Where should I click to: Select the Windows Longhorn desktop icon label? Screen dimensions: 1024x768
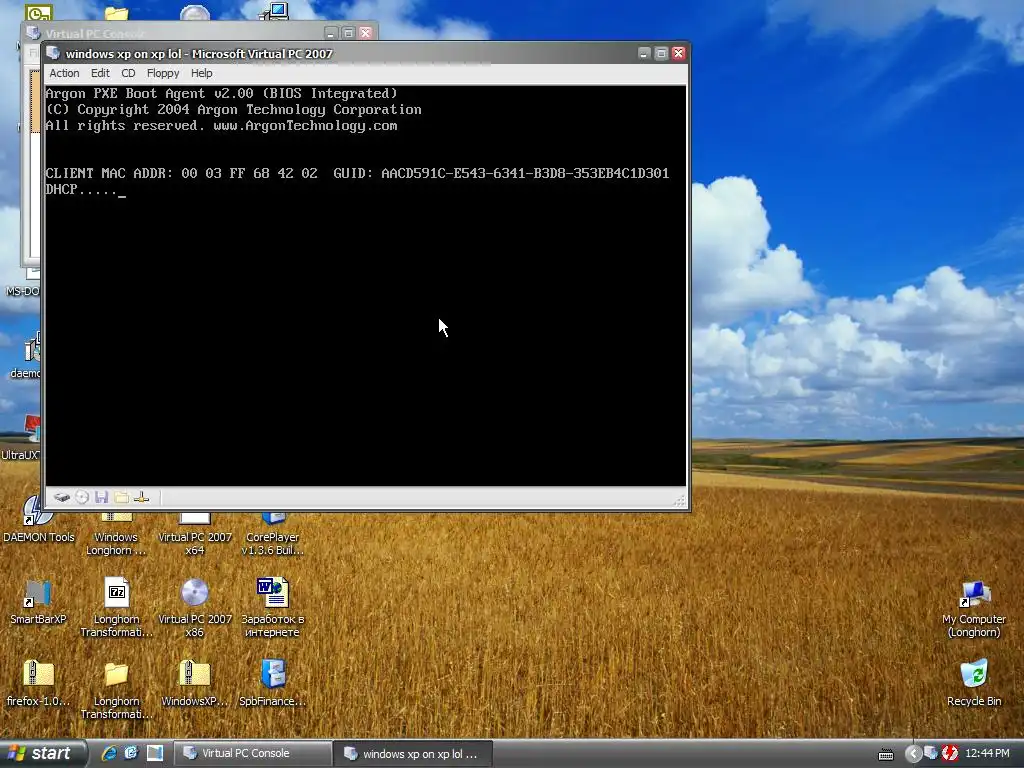click(116, 544)
